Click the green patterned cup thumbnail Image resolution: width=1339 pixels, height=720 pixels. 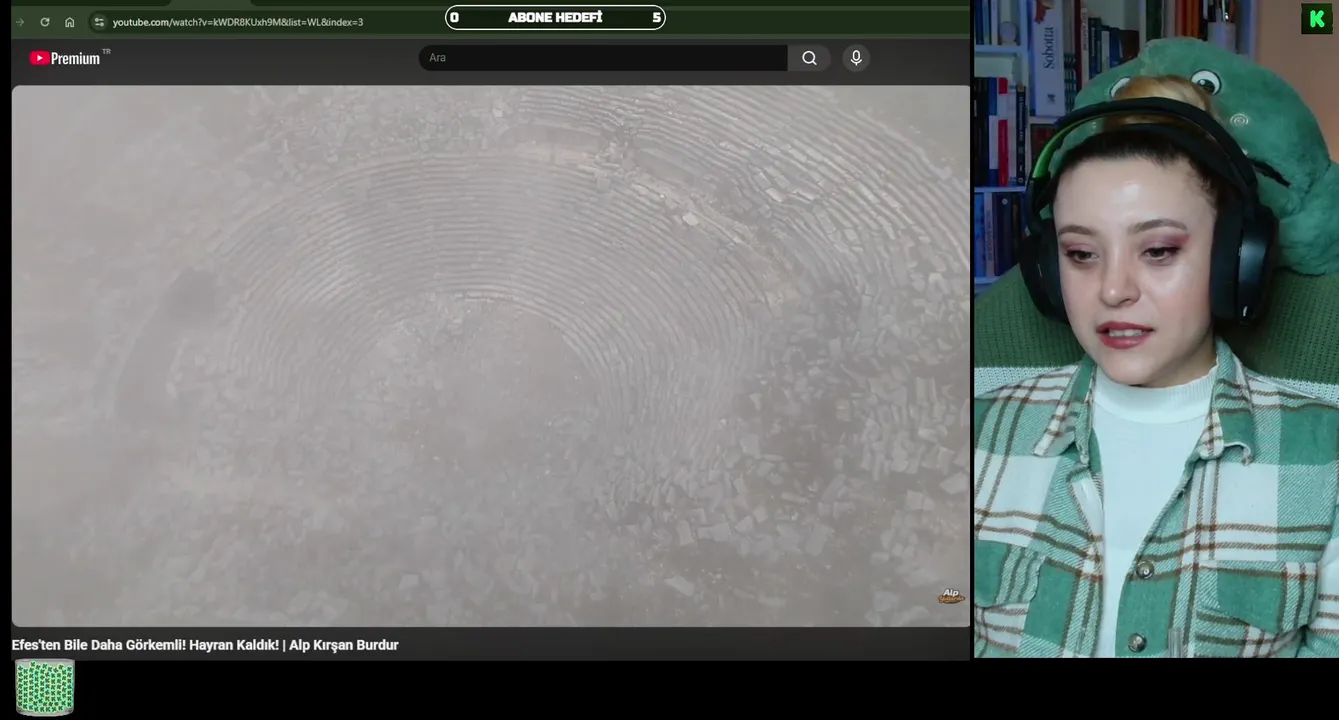45,688
